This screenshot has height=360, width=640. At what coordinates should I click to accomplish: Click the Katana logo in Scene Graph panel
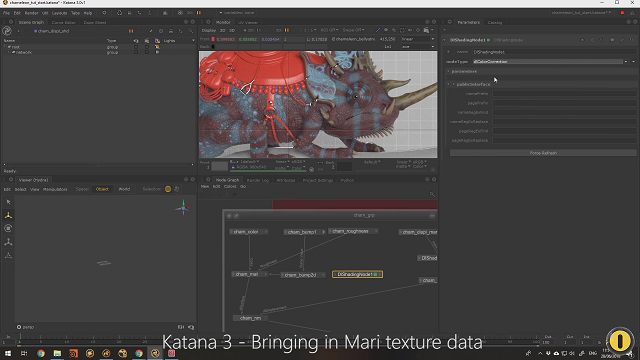(x=7, y=31)
